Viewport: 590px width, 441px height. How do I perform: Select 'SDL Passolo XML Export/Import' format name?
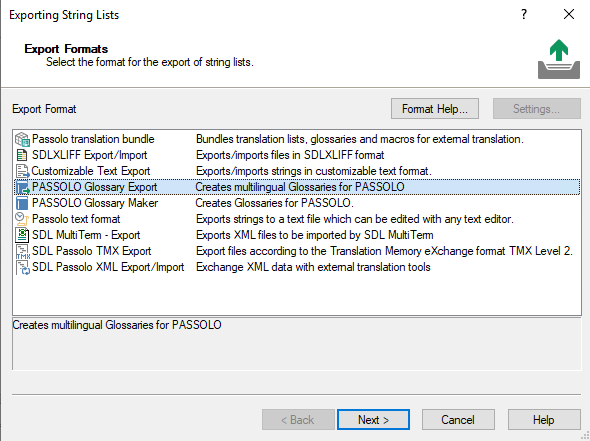[108, 267]
